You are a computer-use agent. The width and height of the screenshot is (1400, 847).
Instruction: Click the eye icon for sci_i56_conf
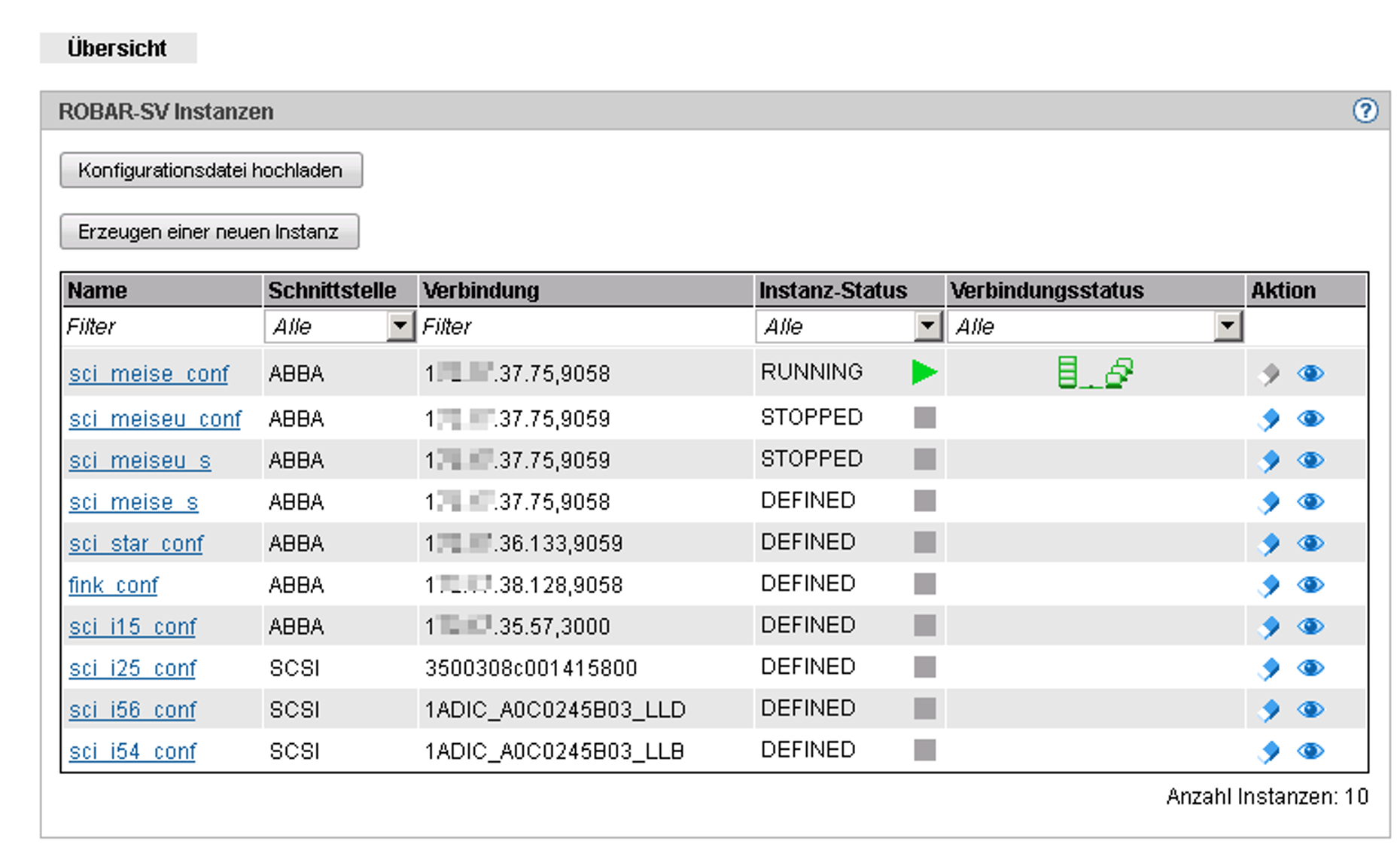point(1310,709)
